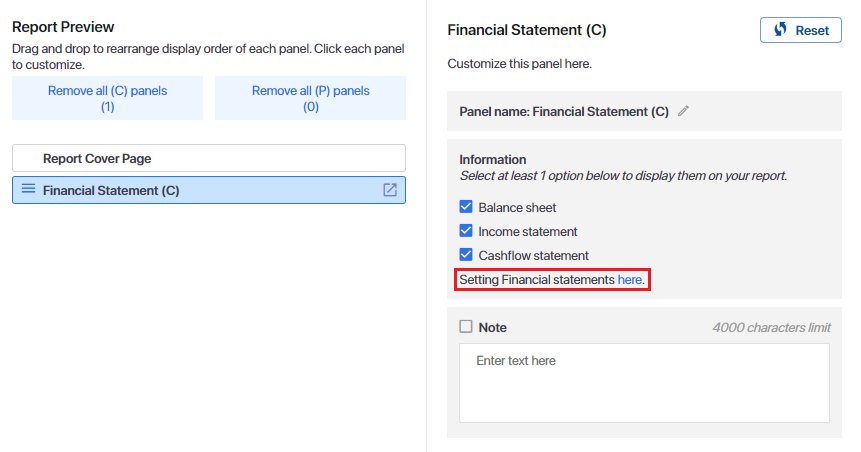The width and height of the screenshot is (861, 452).
Task: Click the circular arrows icon on Reset
Action: (780, 30)
